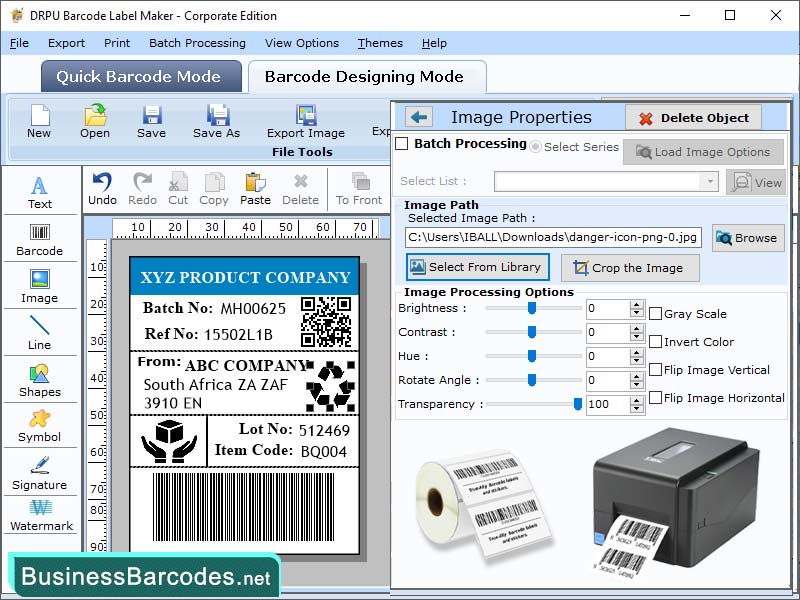Toggle the Gray Scale checkbox
The height and width of the screenshot is (600, 800).
coord(655,314)
